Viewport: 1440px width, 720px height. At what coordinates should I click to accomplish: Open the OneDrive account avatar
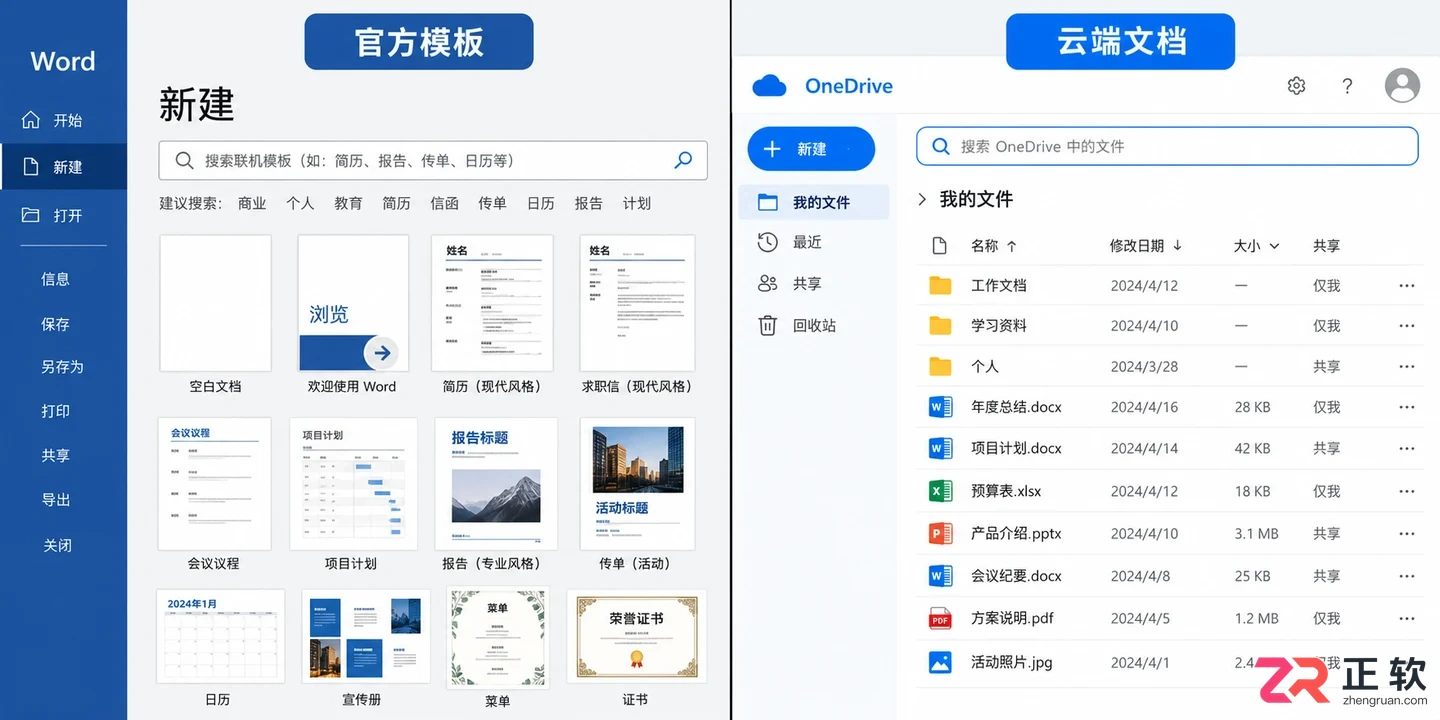1402,85
